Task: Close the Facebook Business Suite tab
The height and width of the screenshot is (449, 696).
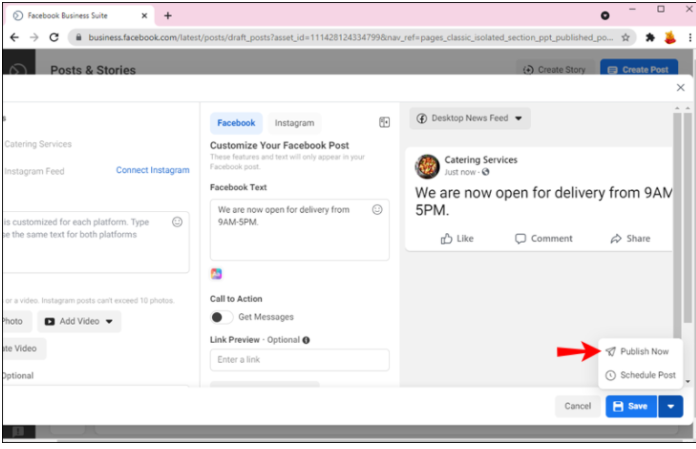Action: tap(144, 16)
